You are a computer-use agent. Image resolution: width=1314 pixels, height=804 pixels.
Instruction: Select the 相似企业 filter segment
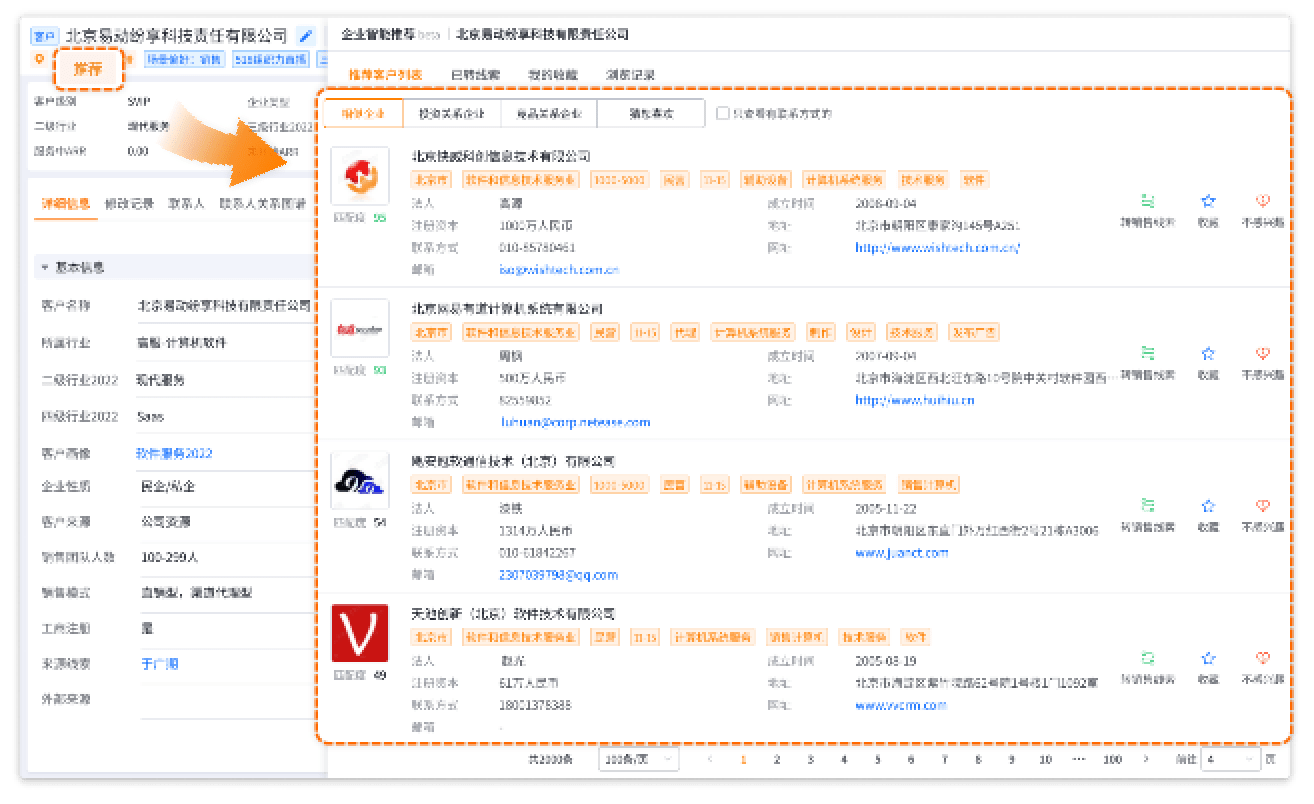coord(364,114)
